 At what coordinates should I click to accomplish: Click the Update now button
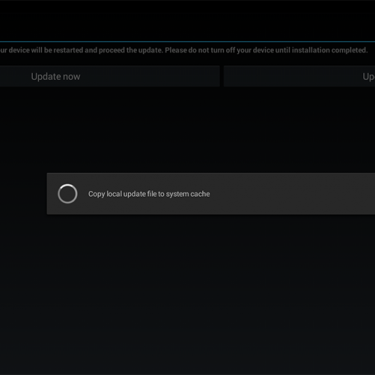click(109, 76)
